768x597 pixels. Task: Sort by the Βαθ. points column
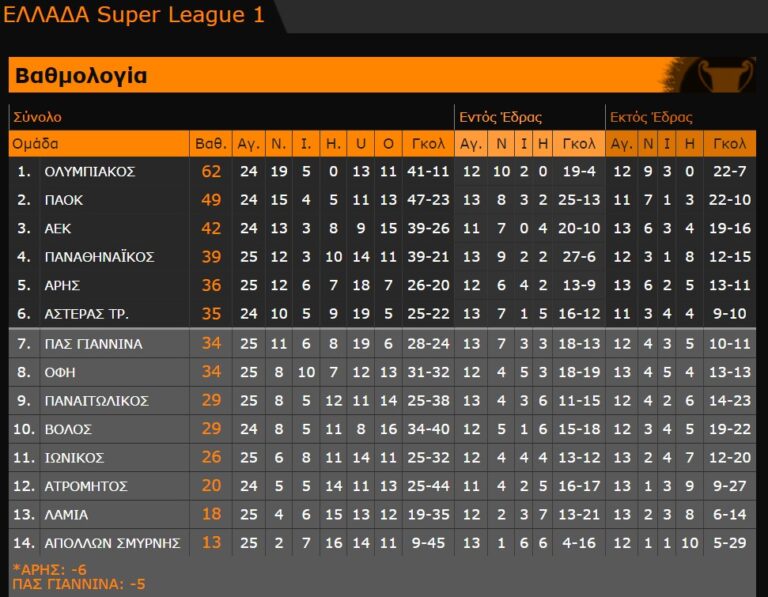click(211, 144)
